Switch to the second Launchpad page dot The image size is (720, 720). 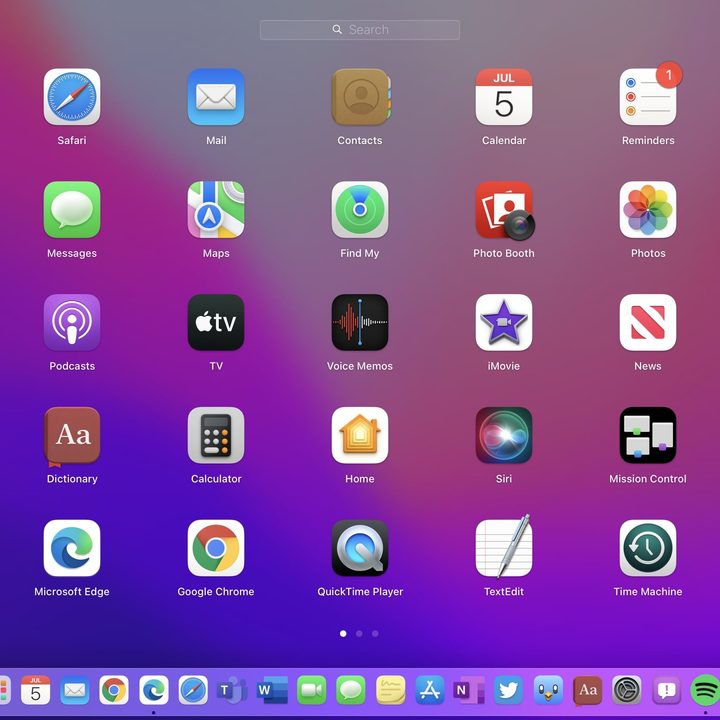pyautogui.click(x=359, y=634)
